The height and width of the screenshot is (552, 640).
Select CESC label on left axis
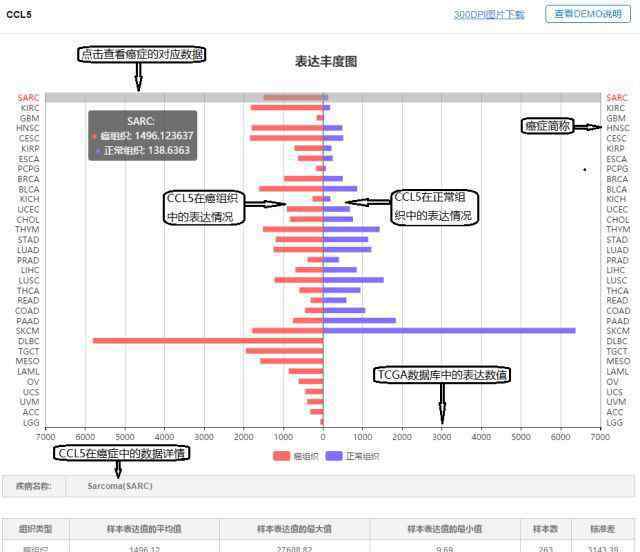[29, 138]
